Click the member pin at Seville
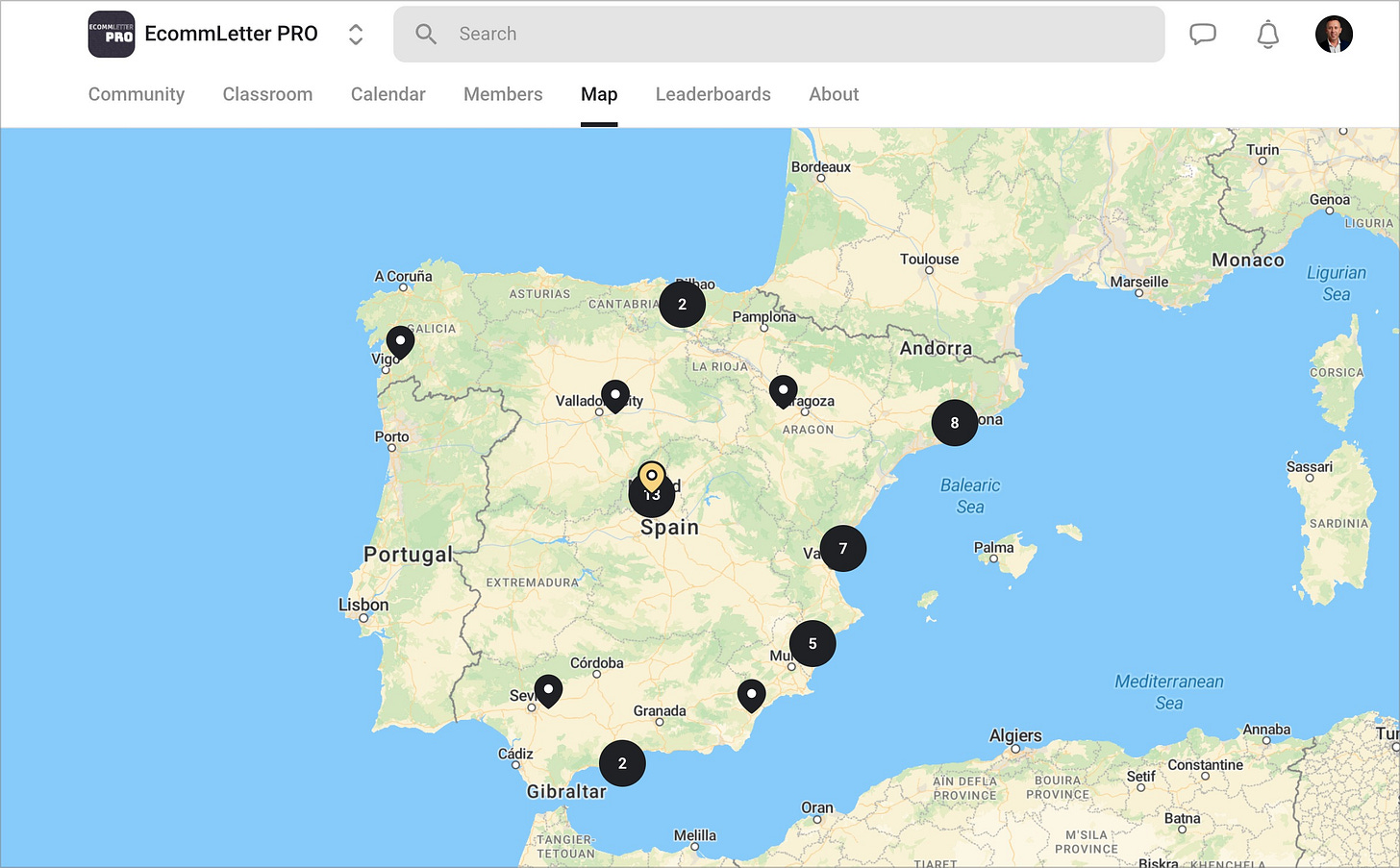The height and width of the screenshot is (868, 1400). point(548,691)
